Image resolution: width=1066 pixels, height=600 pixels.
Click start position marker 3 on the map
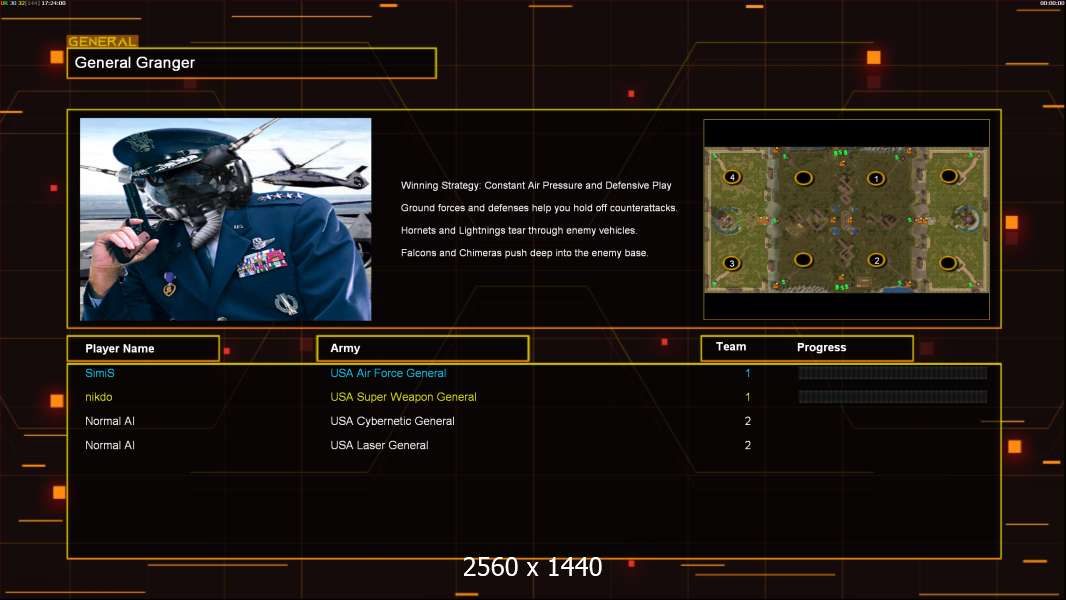click(x=732, y=263)
